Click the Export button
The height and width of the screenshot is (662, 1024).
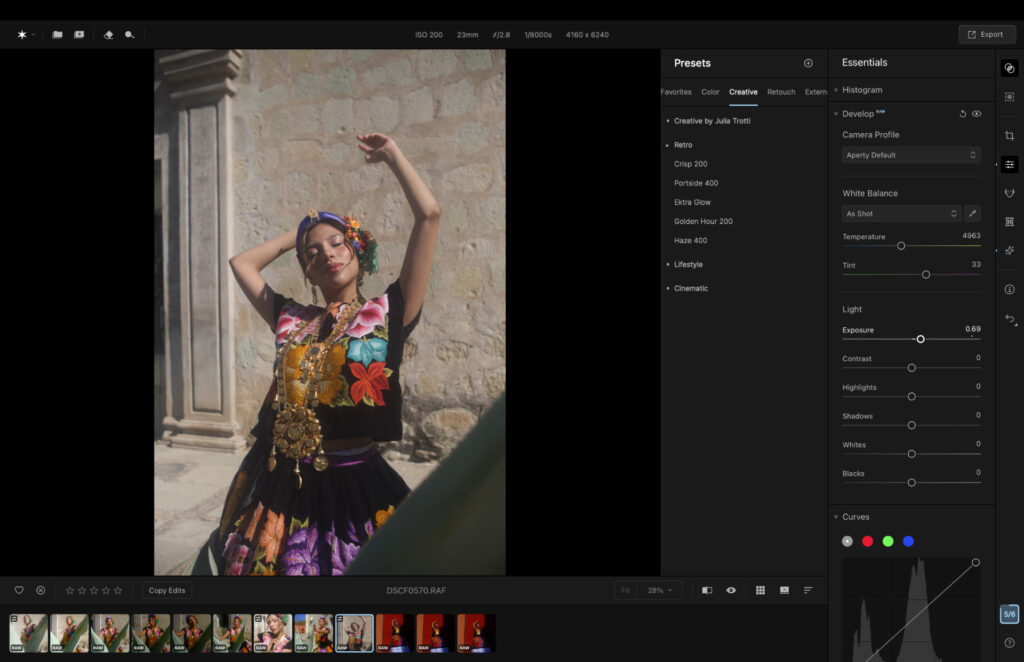coord(986,34)
